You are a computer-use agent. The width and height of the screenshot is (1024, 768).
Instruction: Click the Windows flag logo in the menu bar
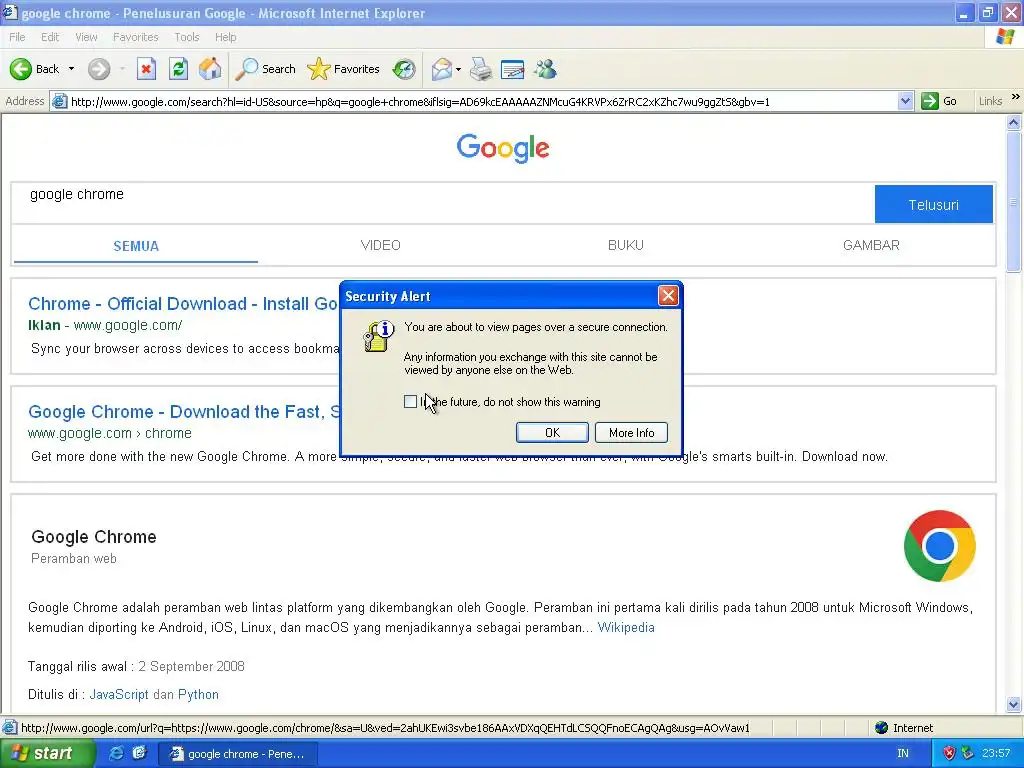[1005, 37]
